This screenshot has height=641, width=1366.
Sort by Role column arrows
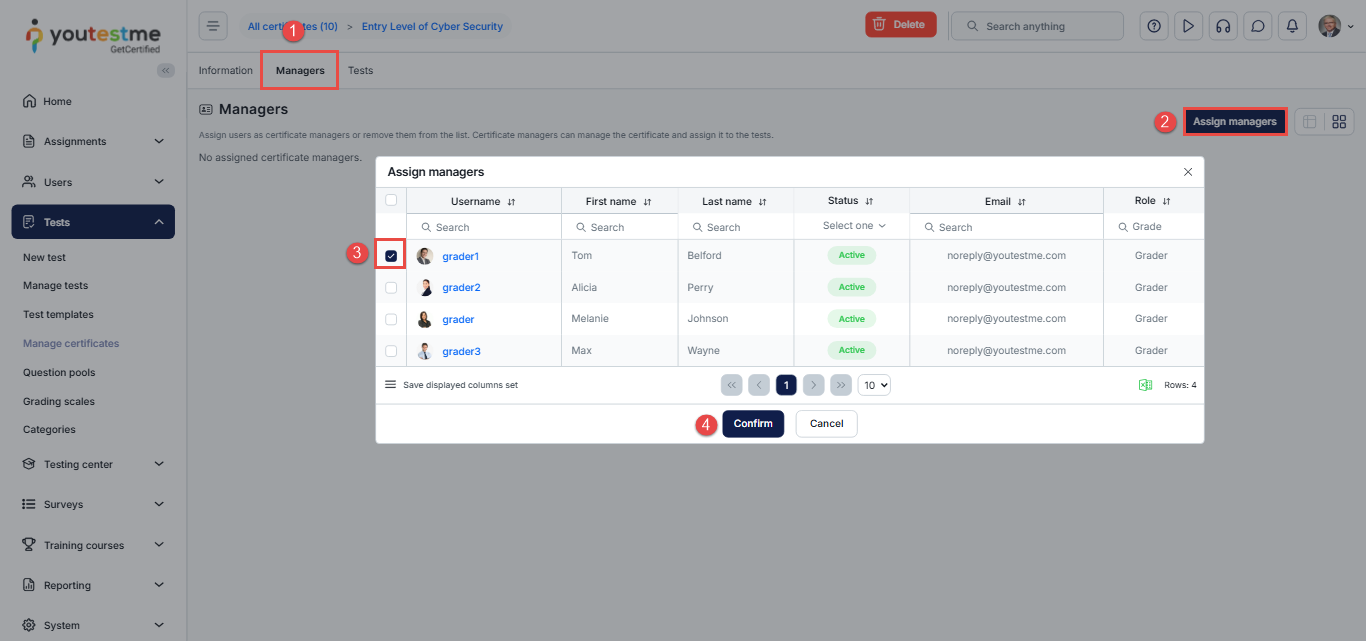click(1166, 201)
